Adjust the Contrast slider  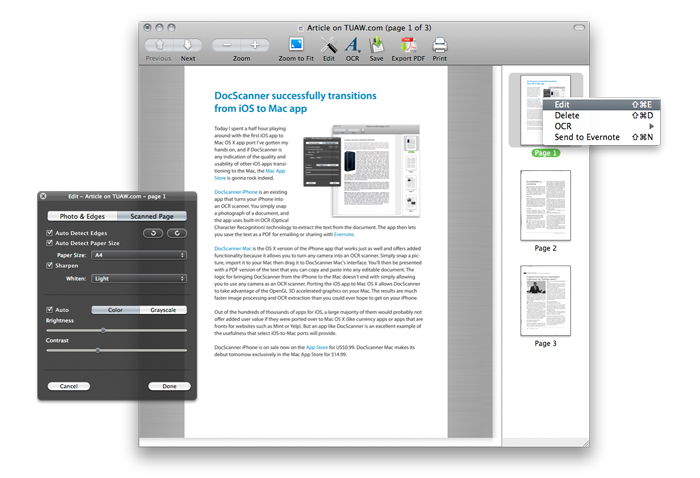click(98, 350)
